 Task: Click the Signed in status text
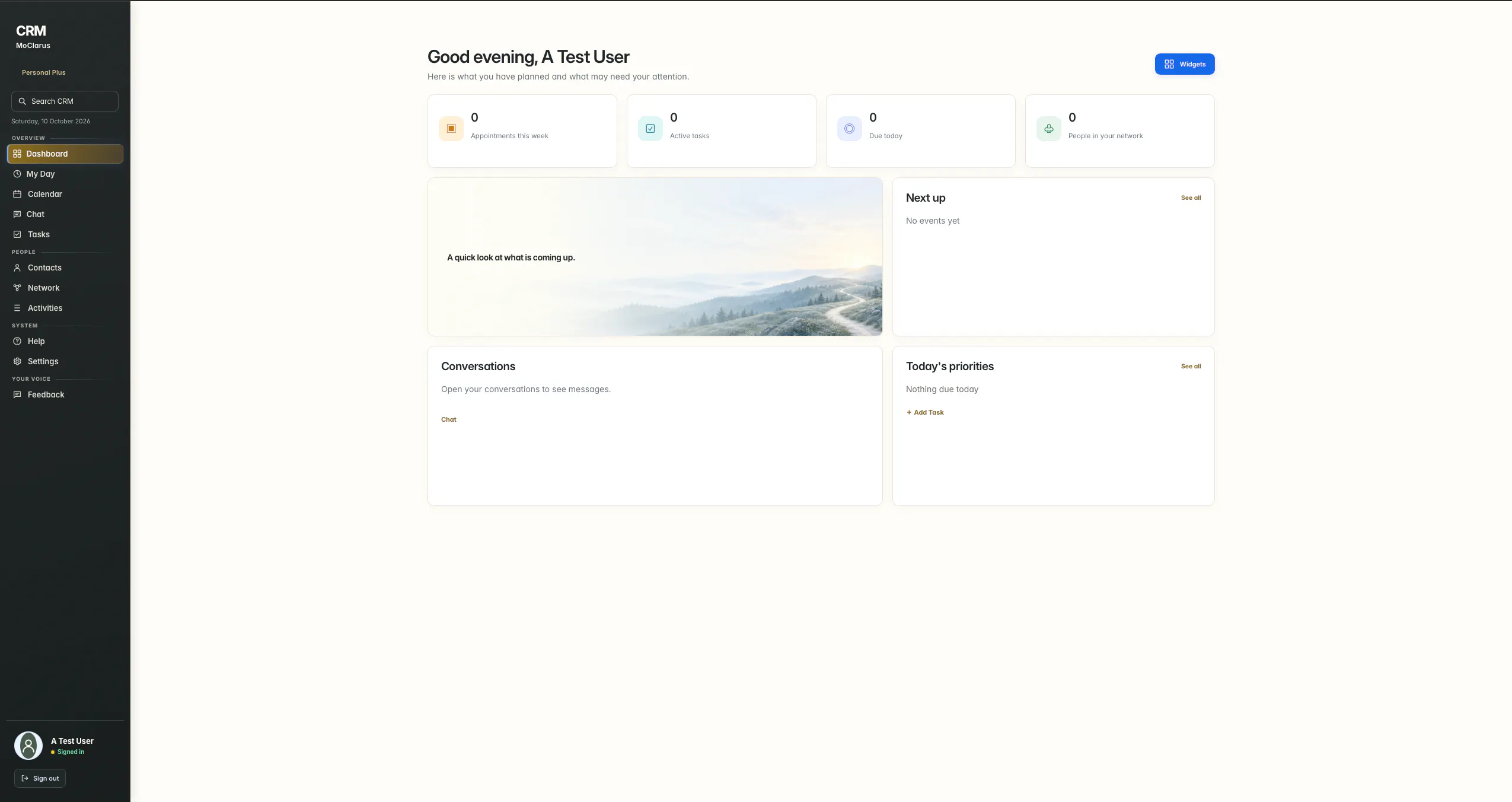(x=71, y=752)
